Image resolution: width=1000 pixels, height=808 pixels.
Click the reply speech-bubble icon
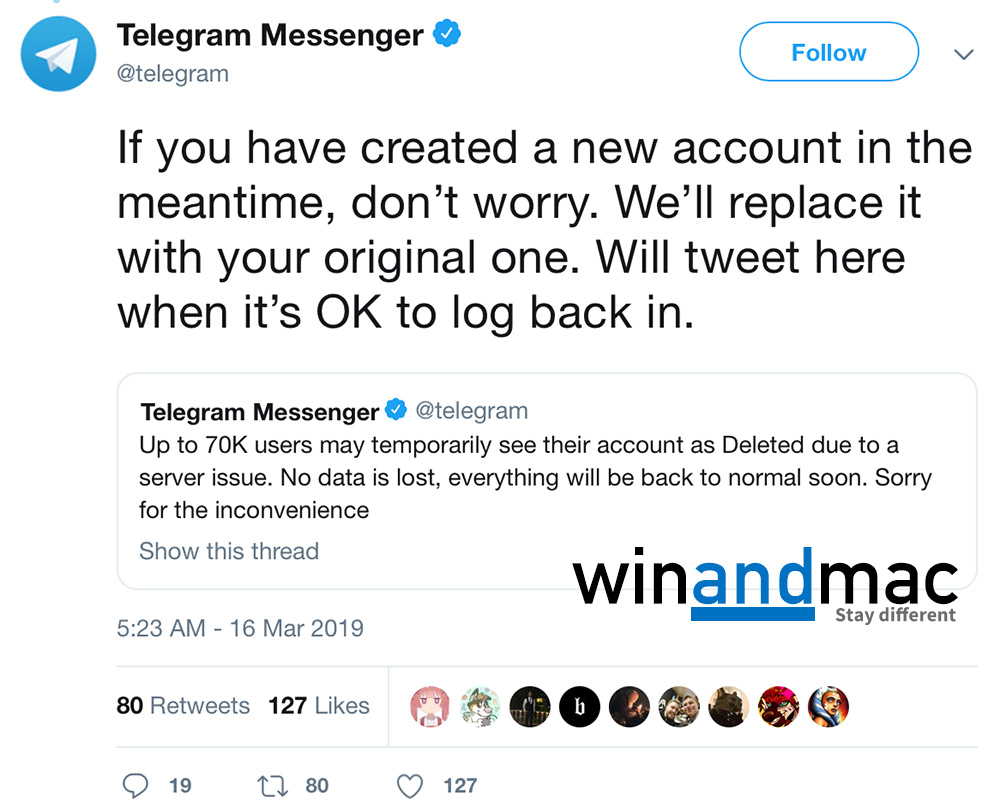point(139,785)
